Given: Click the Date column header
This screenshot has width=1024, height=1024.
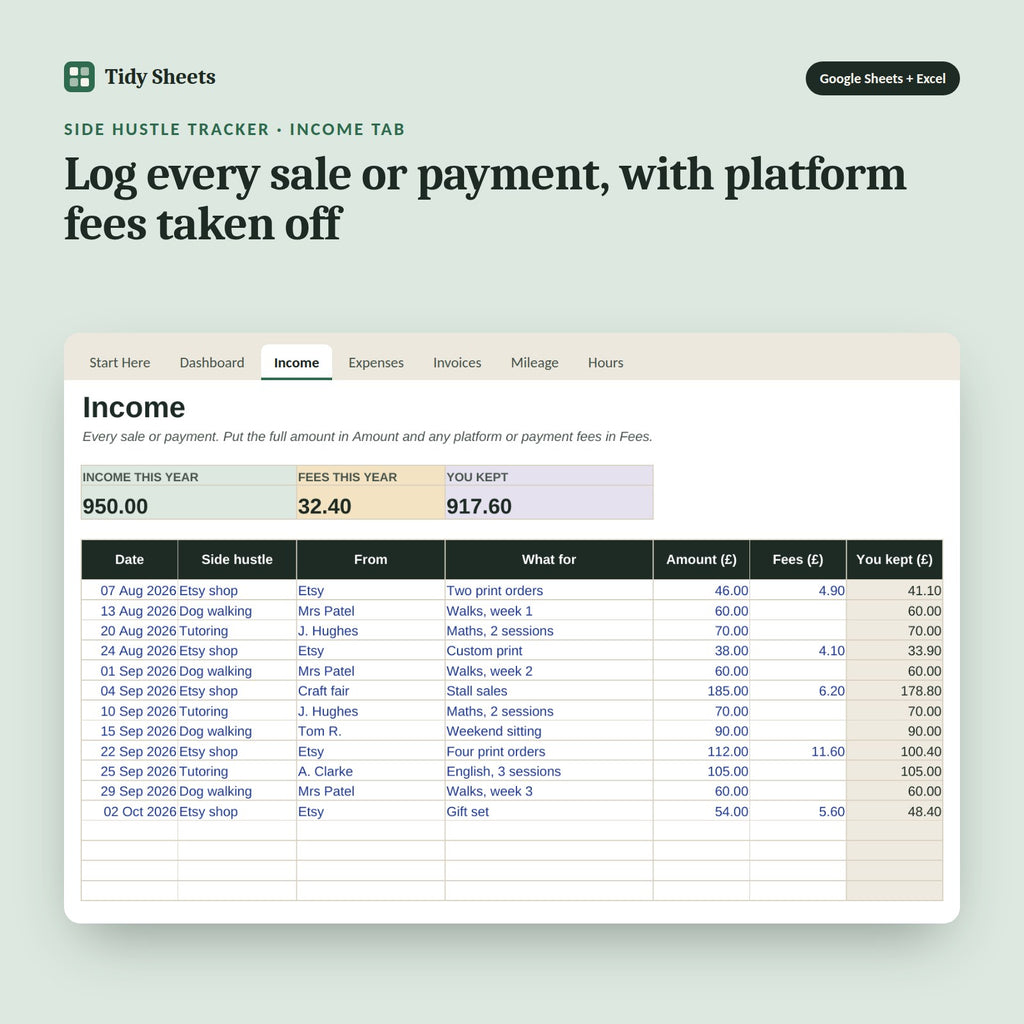Looking at the screenshot, I should pyautogui.click(x=129, y=560).
